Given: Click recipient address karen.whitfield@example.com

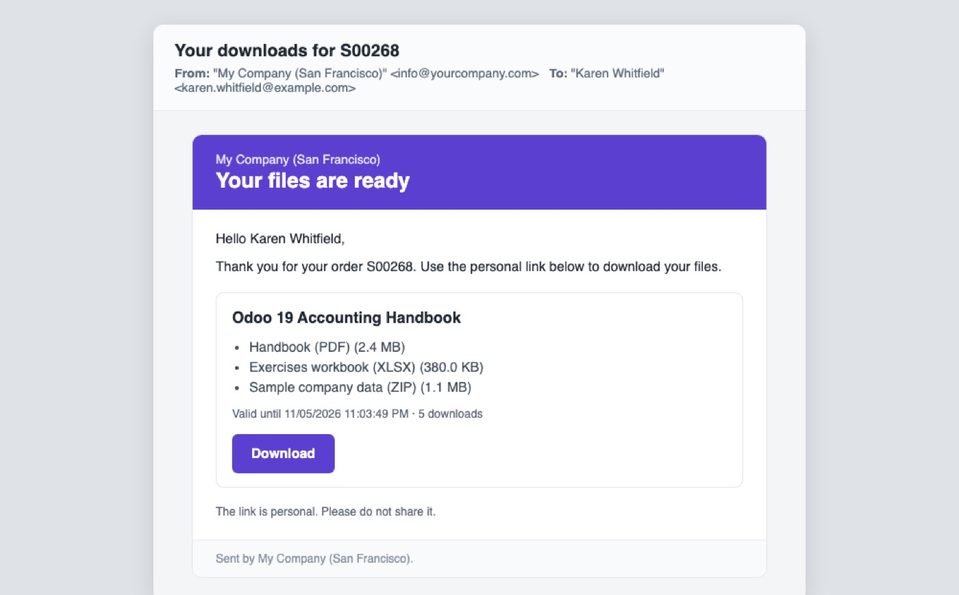Looking at the screenshot, I should [265, 88].
